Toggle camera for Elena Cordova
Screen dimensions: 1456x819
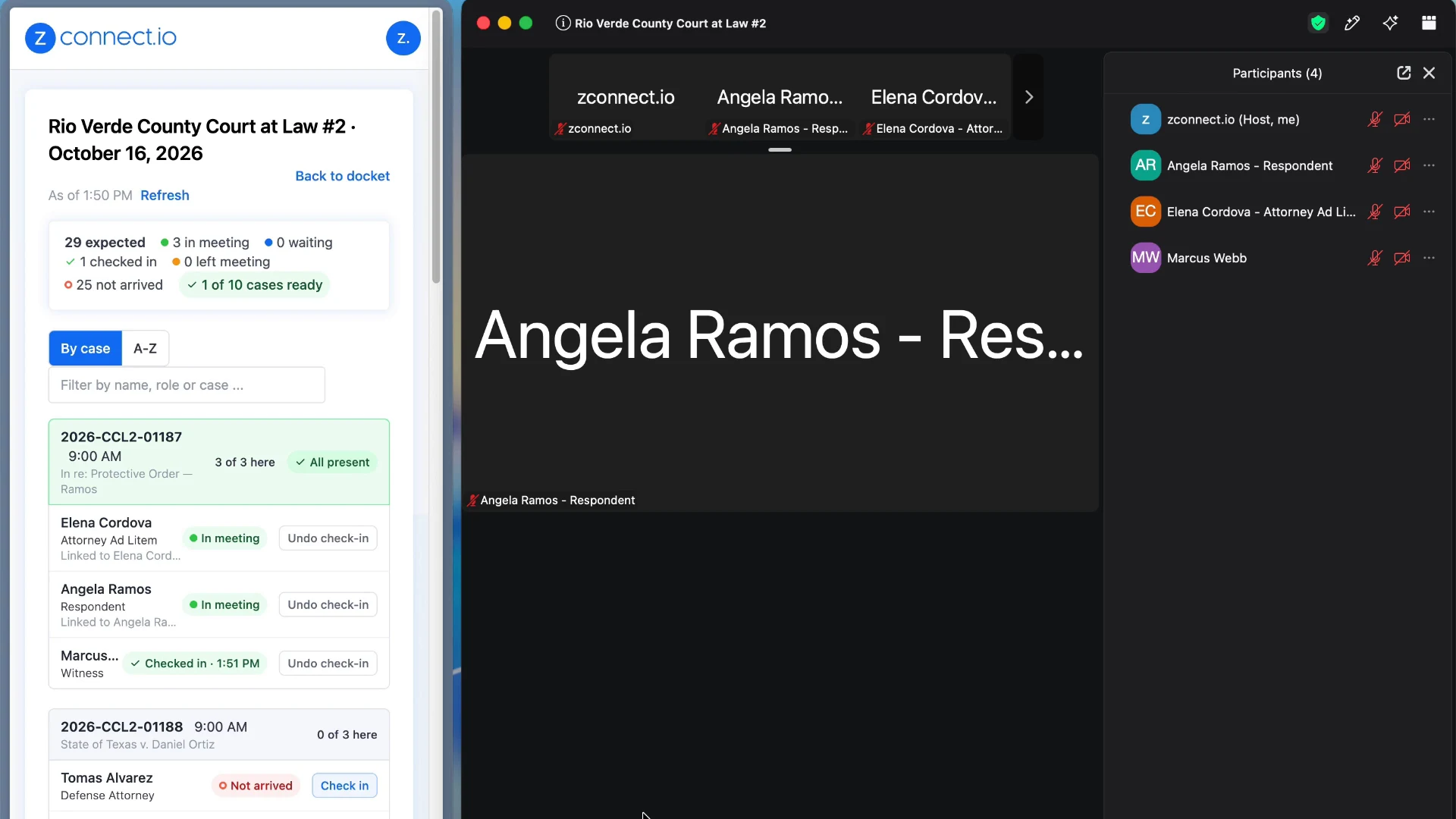click(x=1402, y=212)
